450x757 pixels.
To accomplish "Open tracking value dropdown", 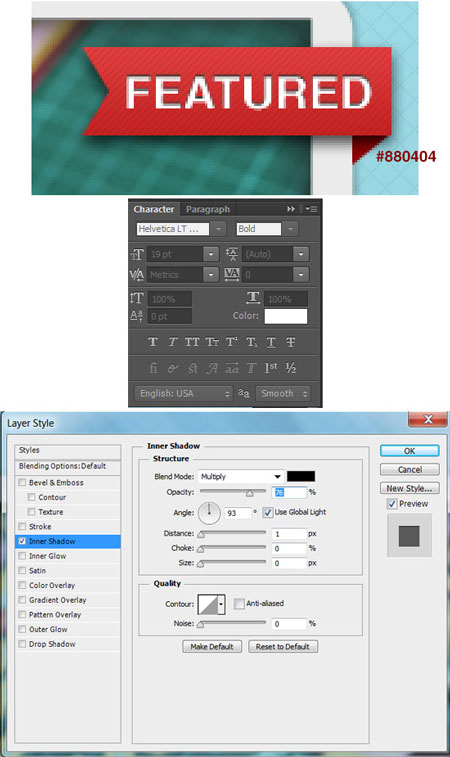I will pos(301,275).
